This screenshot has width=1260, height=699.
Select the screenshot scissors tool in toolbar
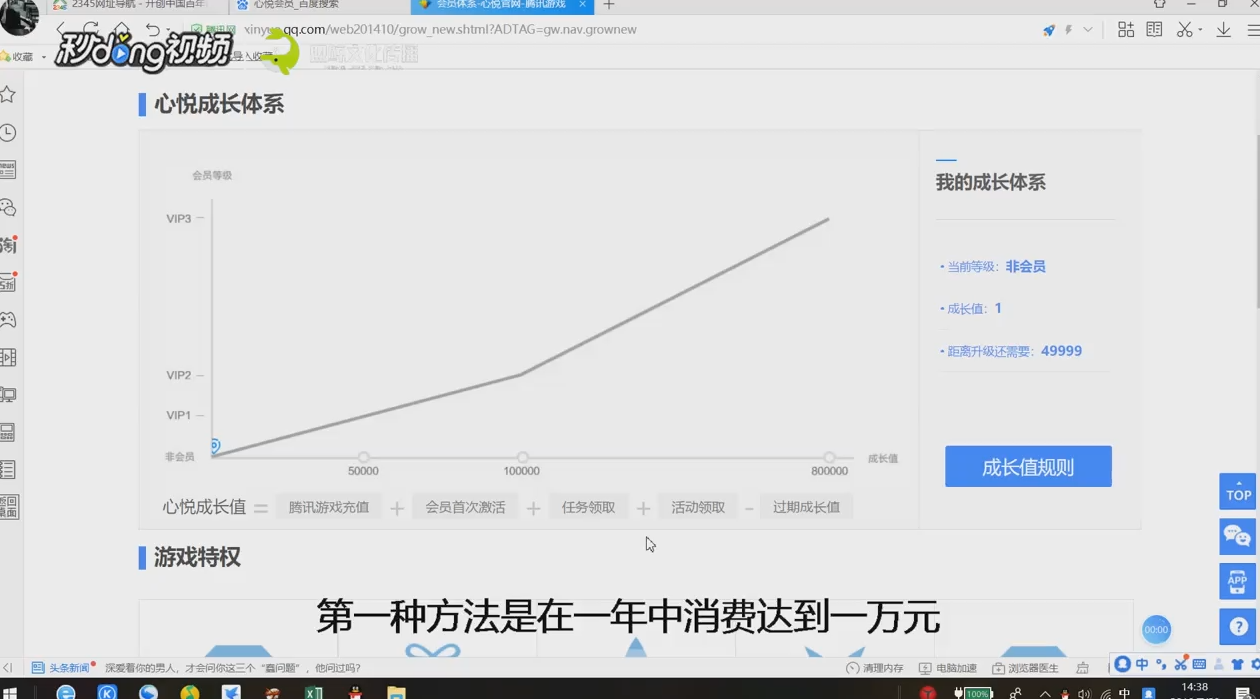coord(1184,29)
